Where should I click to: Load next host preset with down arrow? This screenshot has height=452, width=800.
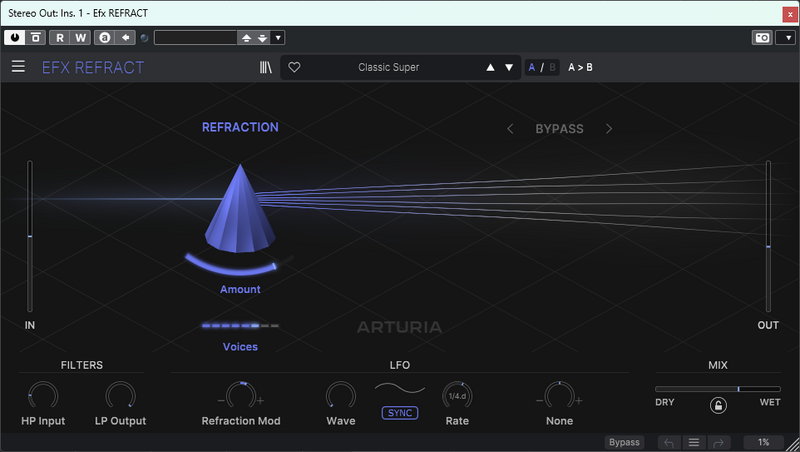[x=262, y=38]
